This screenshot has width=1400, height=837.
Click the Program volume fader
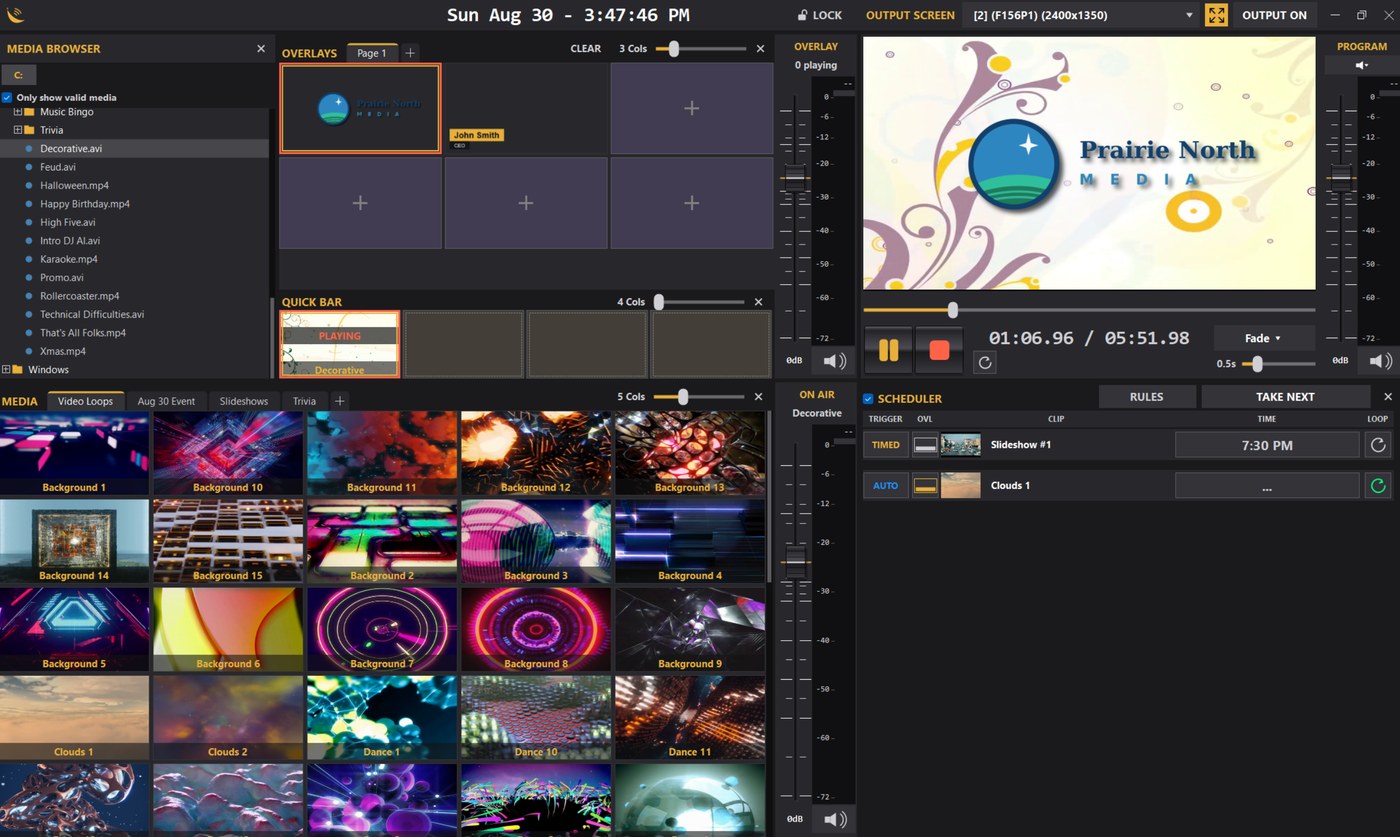(x=1340, y=179)
